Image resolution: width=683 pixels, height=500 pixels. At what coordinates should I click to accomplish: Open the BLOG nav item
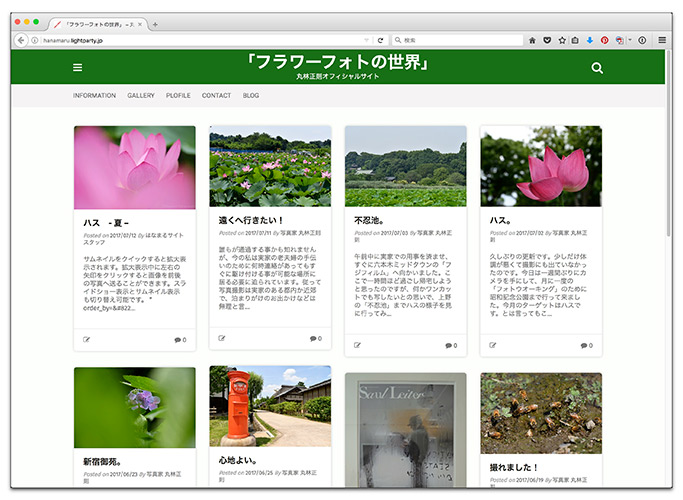251,95
